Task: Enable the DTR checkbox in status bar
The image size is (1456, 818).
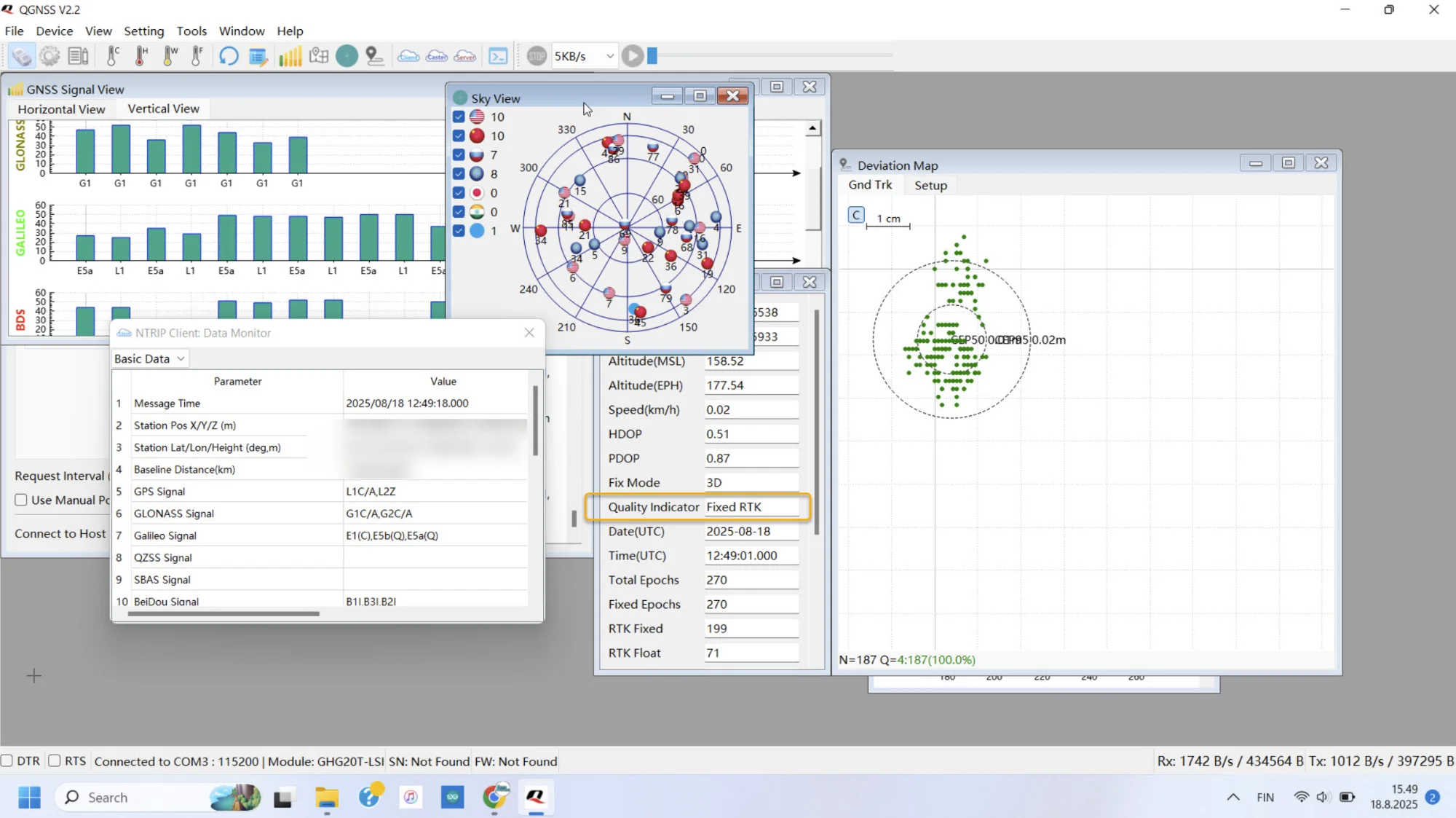Action: point(7,760)
